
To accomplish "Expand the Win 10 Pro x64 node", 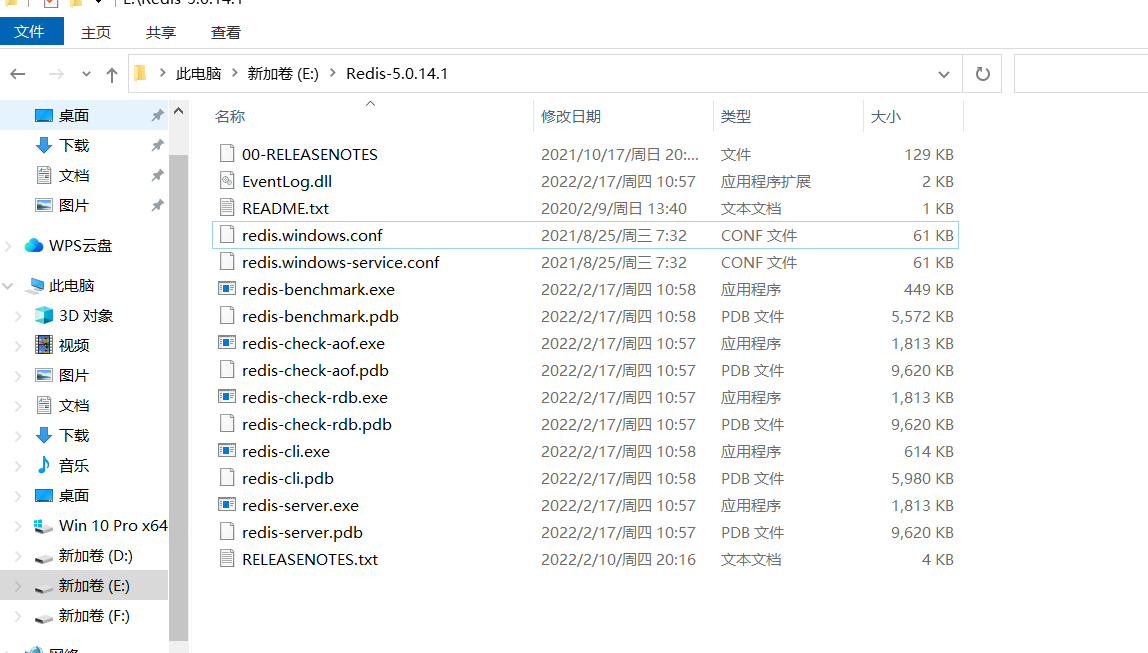I will pyautogui.click(x=19, y=526).
